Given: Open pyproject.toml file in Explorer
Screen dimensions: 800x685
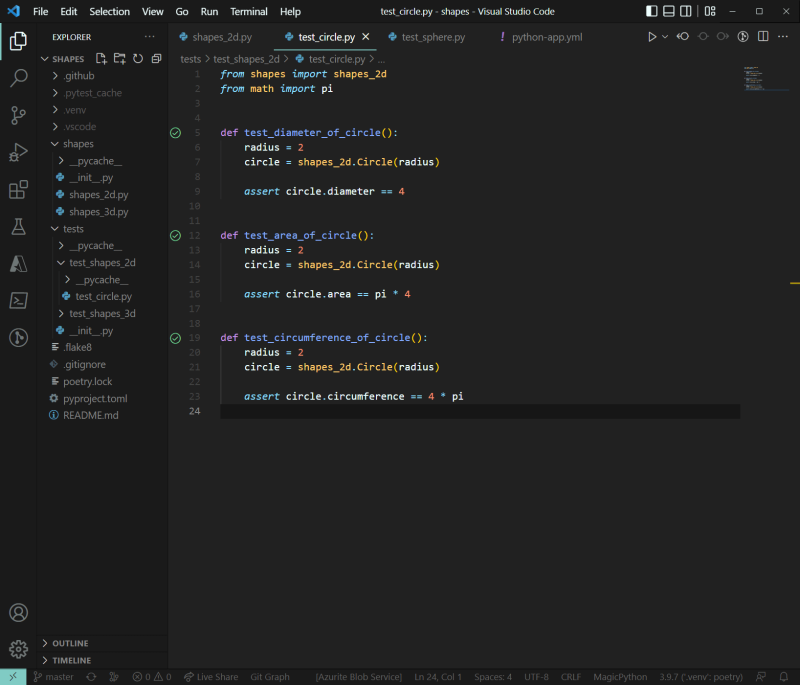Looking at the screenshot, I should [x=103, y=398].
